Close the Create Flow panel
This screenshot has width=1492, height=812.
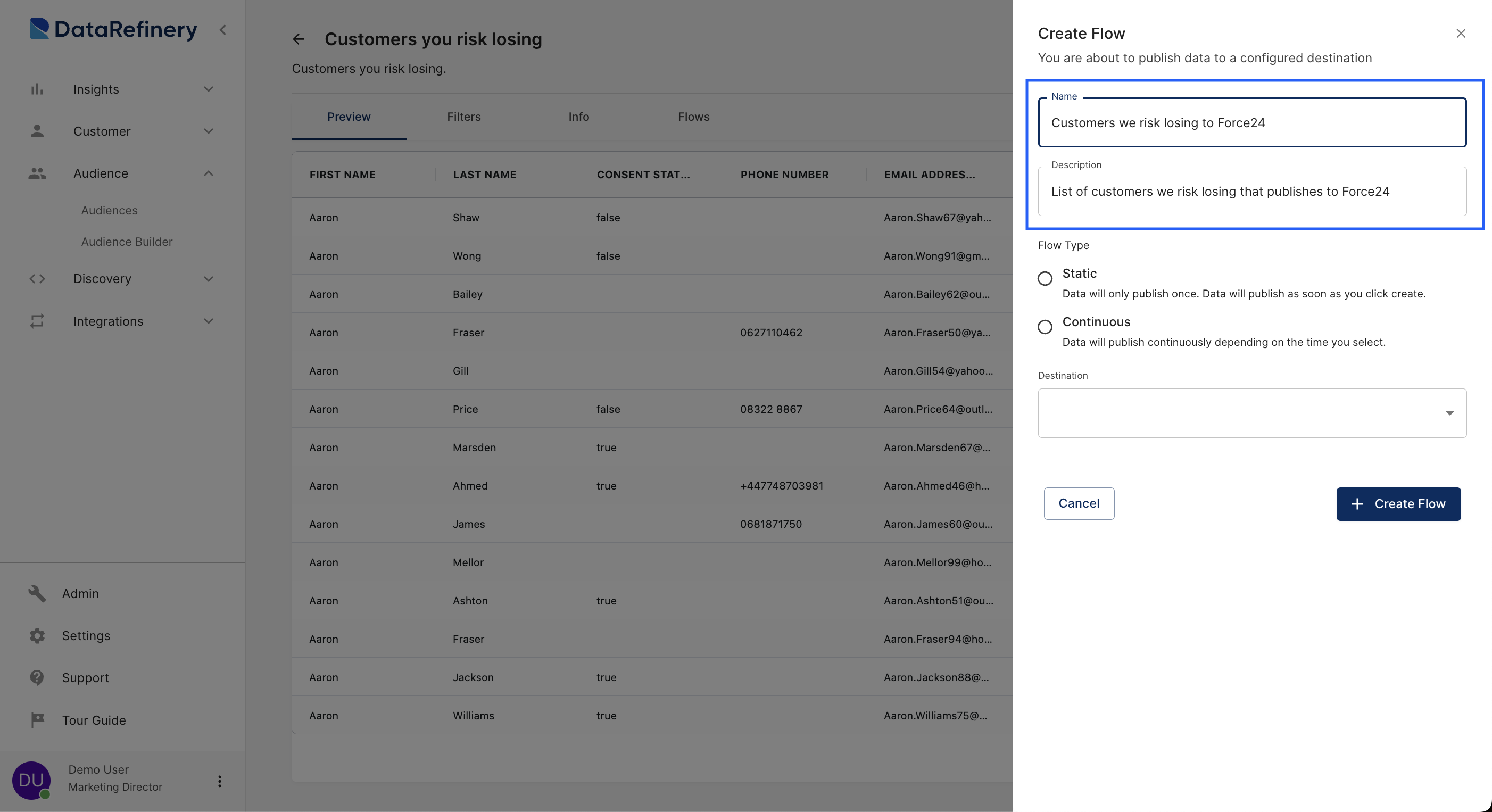click(x=1461, y=34)
